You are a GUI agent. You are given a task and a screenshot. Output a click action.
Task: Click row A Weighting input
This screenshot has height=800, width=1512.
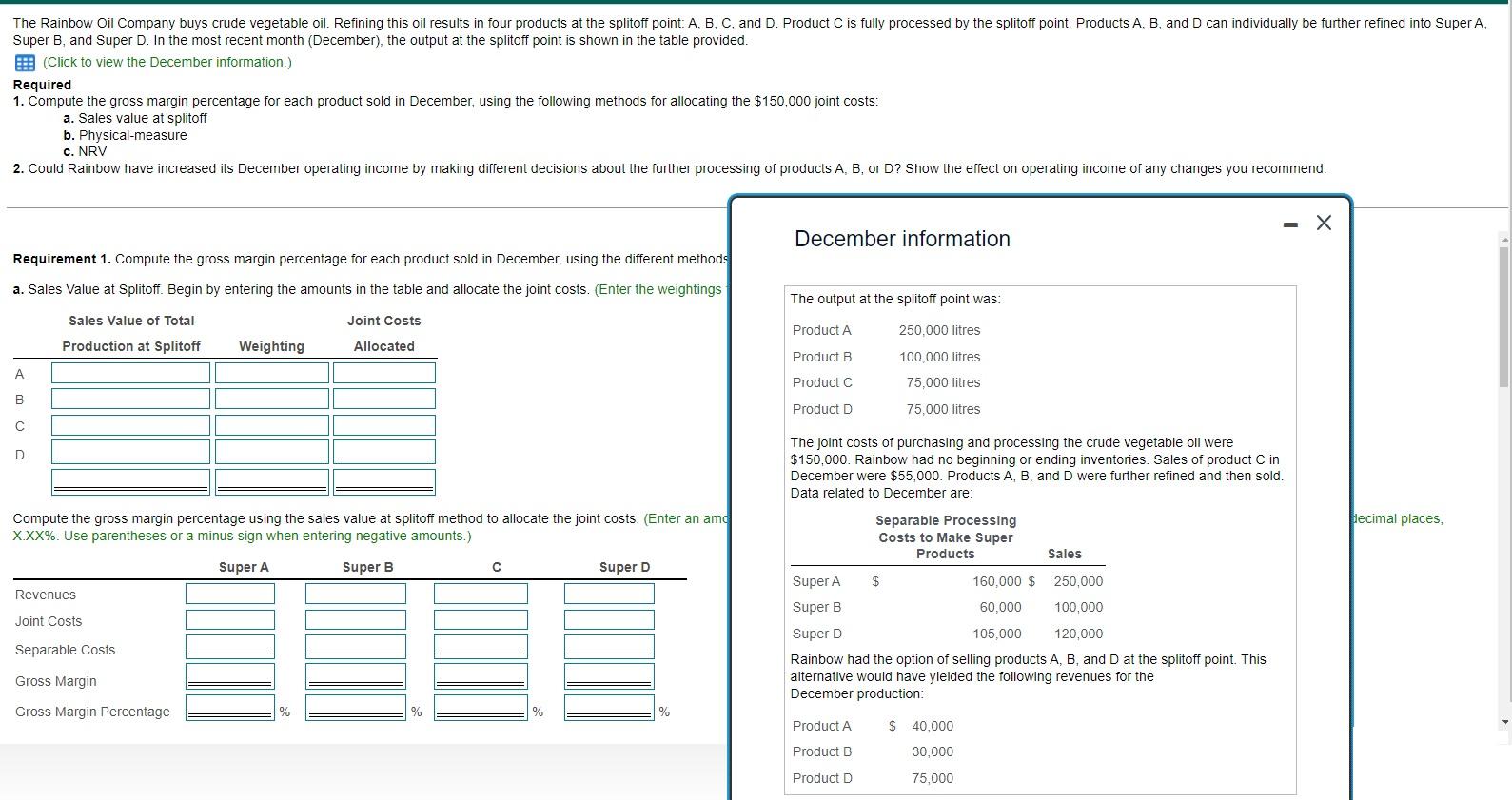pyautogui.click(x=272, y=373)
